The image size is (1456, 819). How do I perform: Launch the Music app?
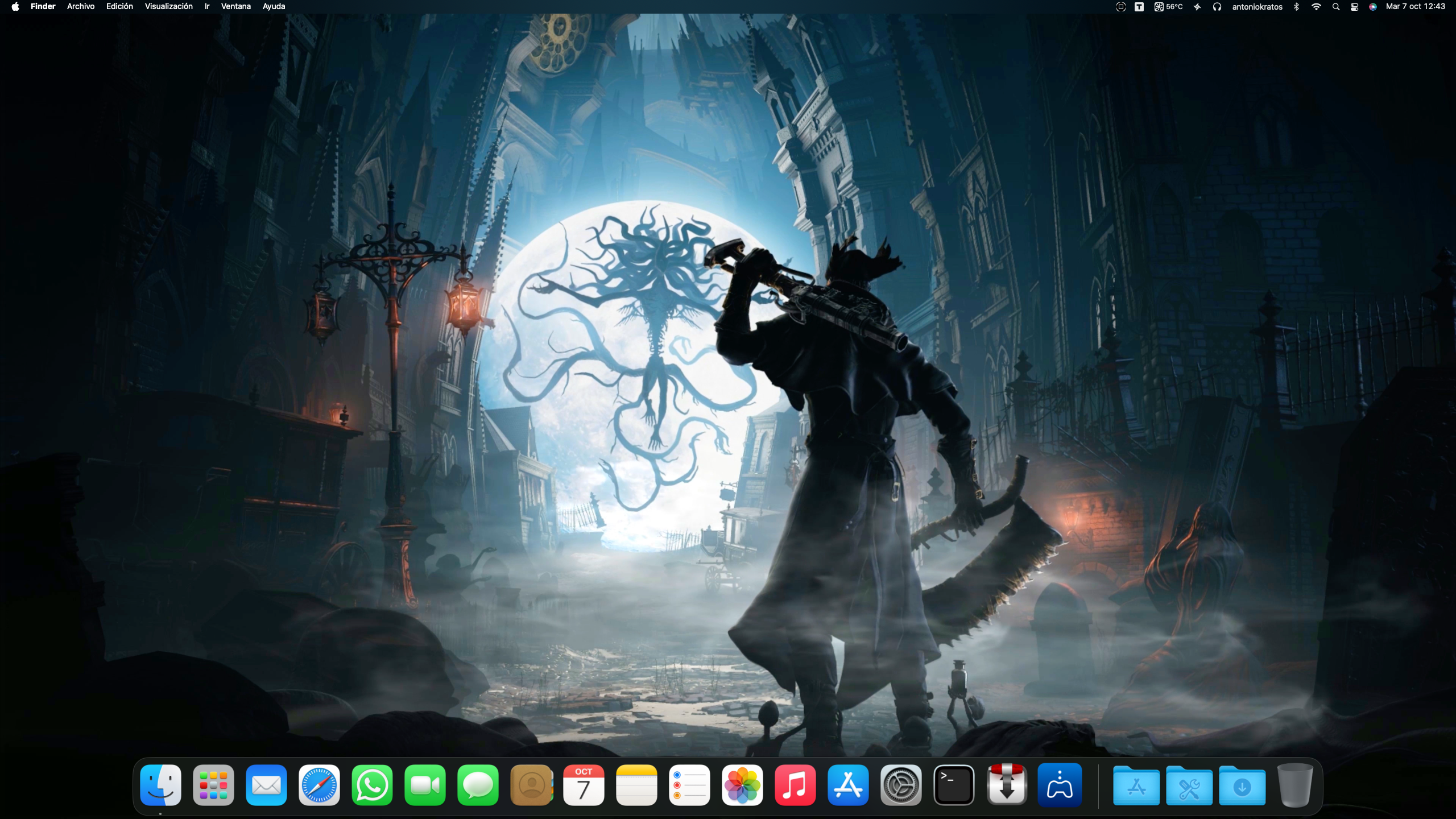click(x=795, y=785)
